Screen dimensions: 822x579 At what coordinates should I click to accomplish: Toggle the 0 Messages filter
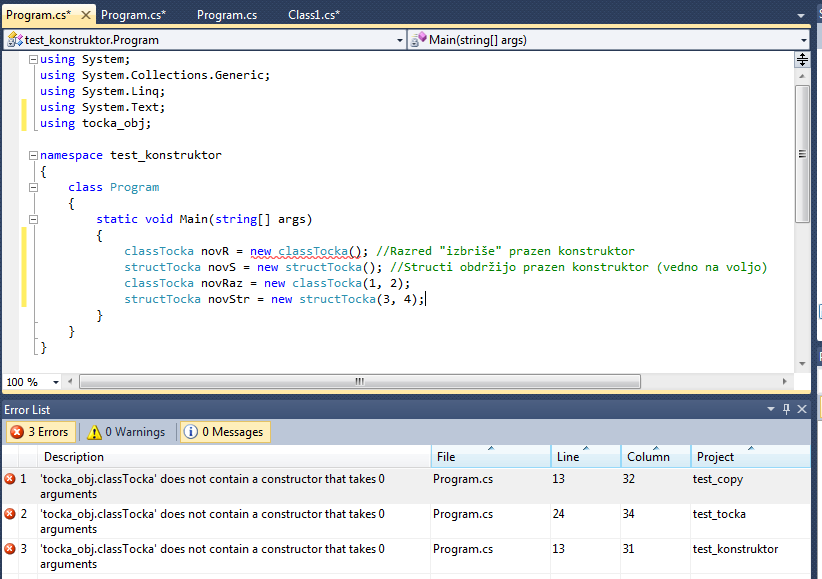[224, 432]
